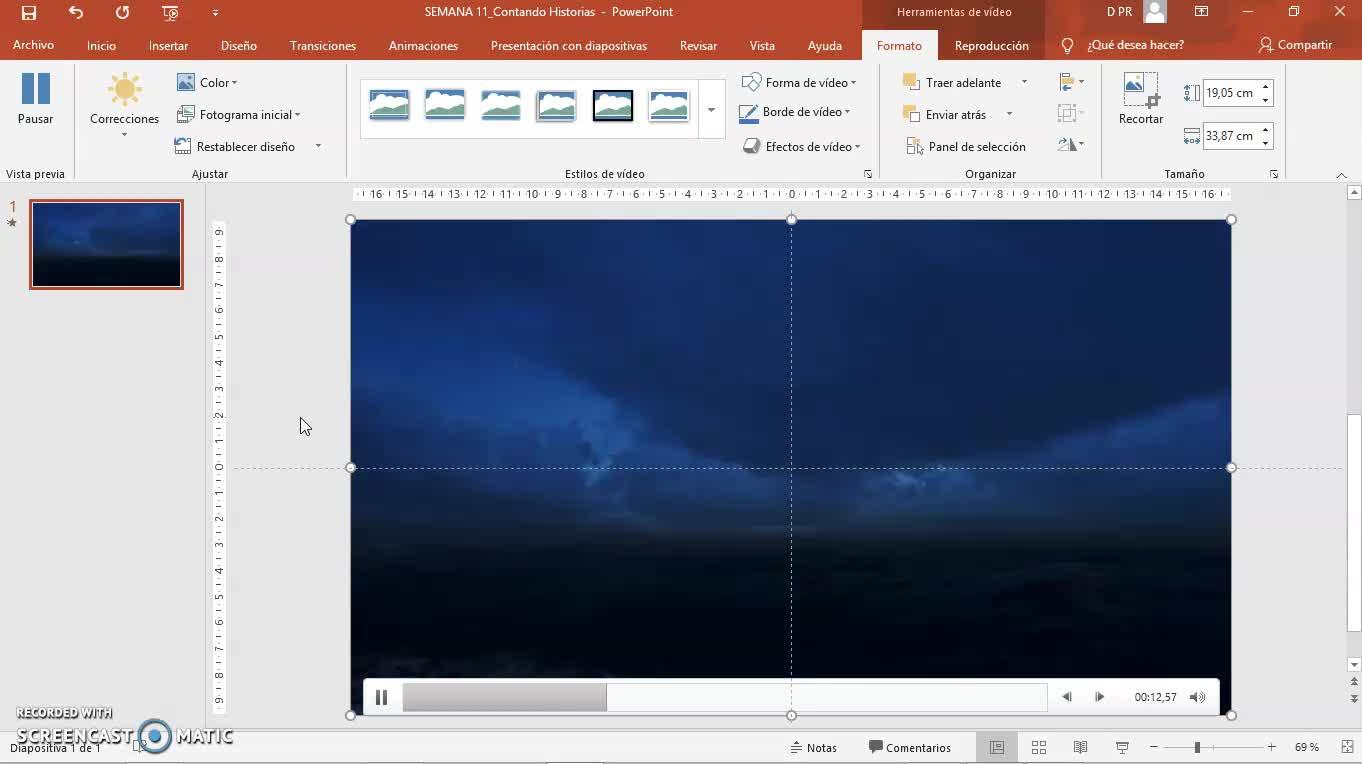The image size is (1362, 764).
Task: Toggle the Notas pane
Action: pos(813,747)
